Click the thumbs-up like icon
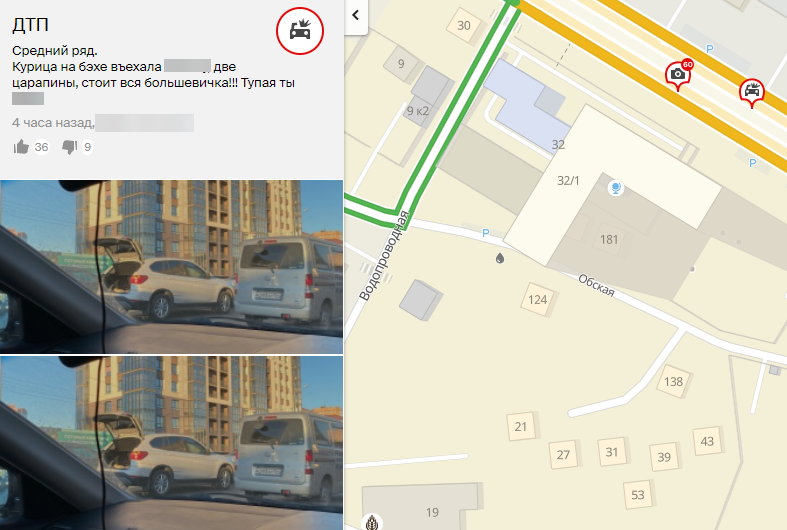 (21, 147)
